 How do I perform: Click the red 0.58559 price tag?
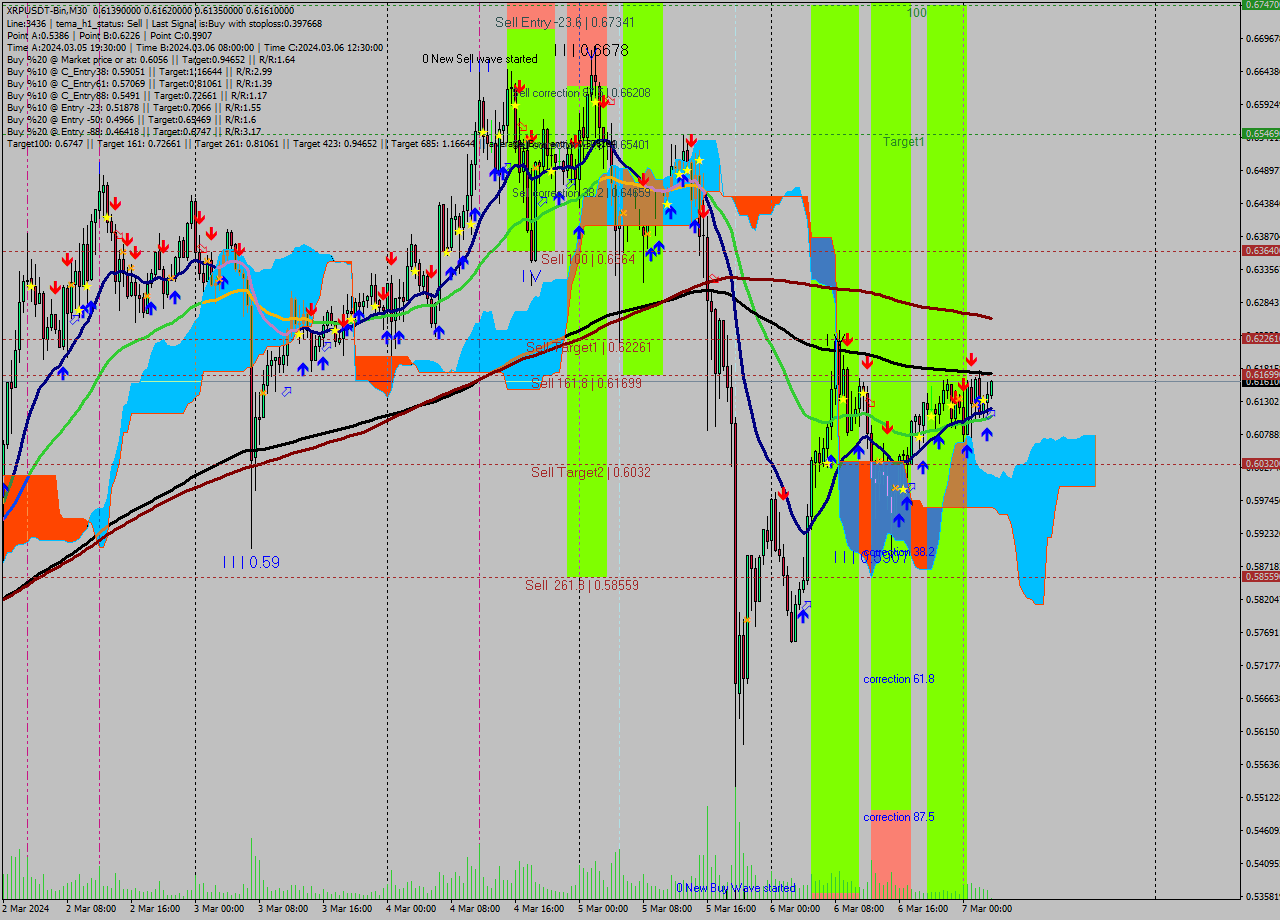[1260, 577]
